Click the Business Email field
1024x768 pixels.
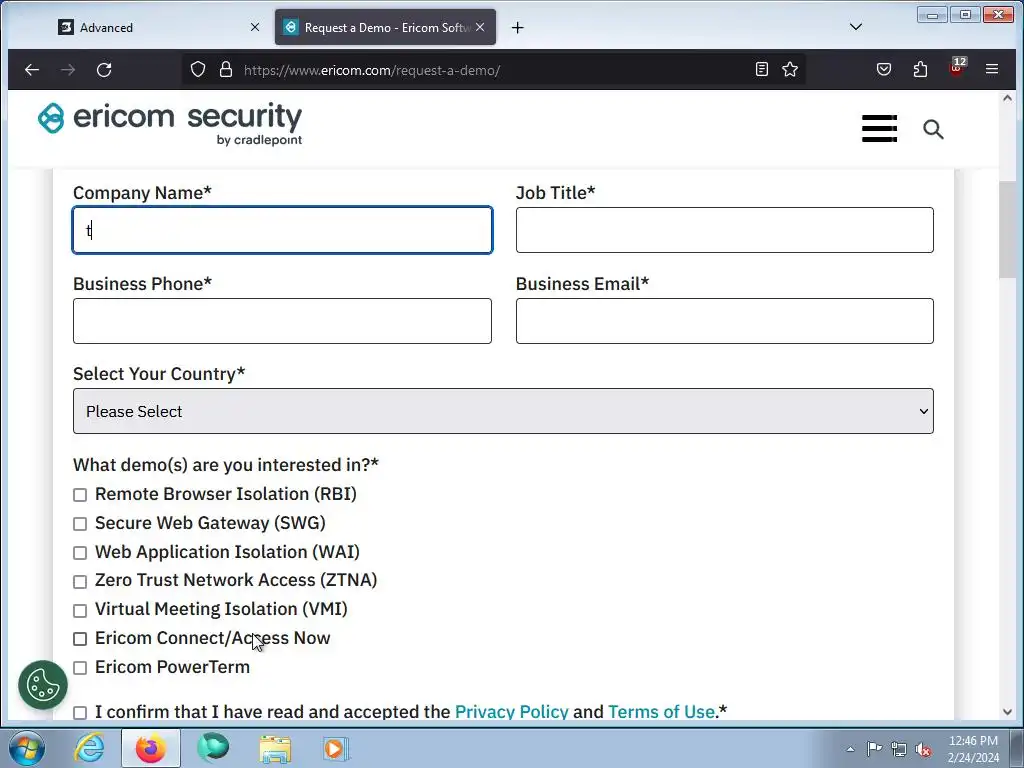pos(724,321)
